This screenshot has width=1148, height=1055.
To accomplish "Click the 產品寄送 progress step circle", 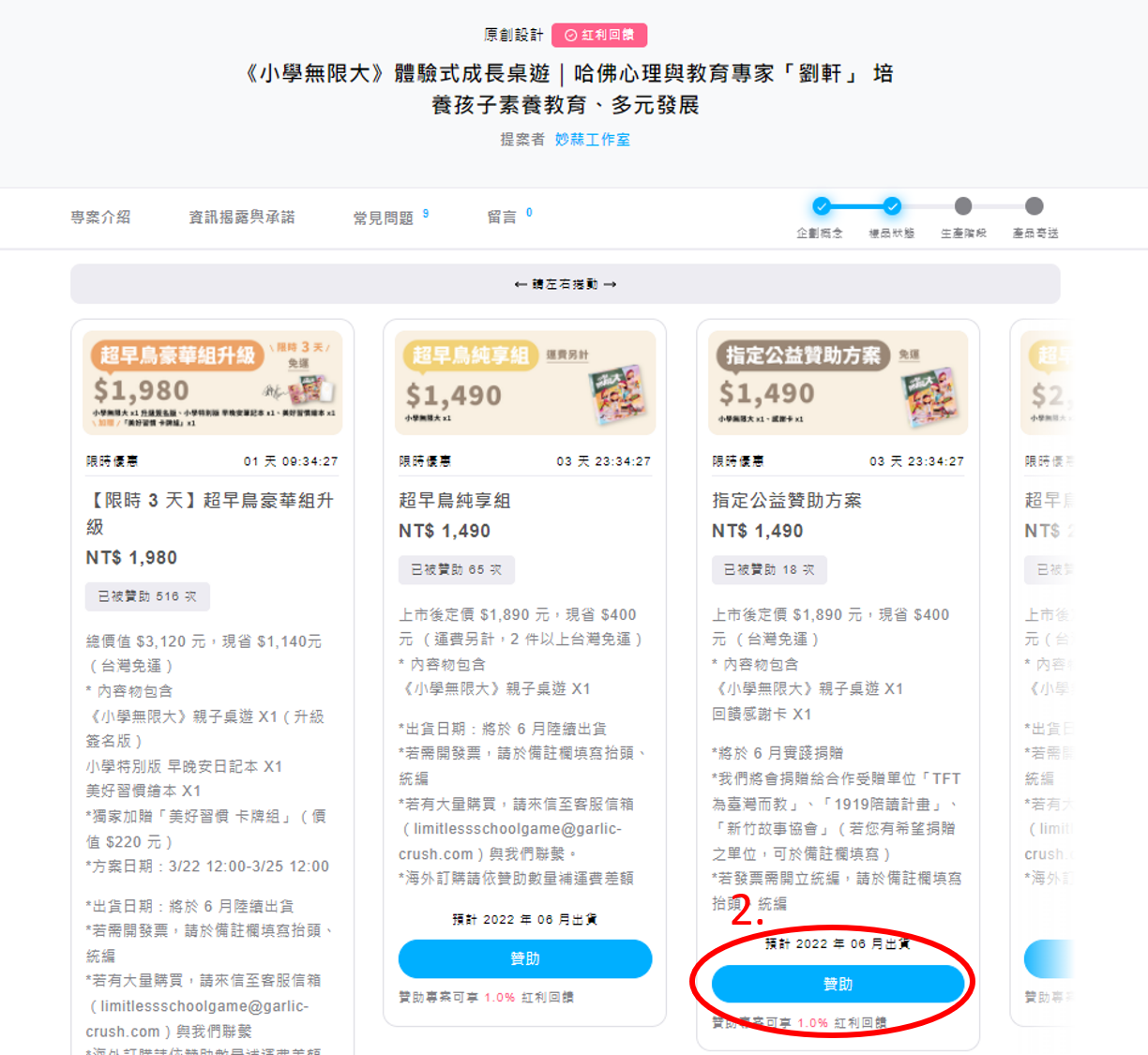I will [x=1035, y=206].
